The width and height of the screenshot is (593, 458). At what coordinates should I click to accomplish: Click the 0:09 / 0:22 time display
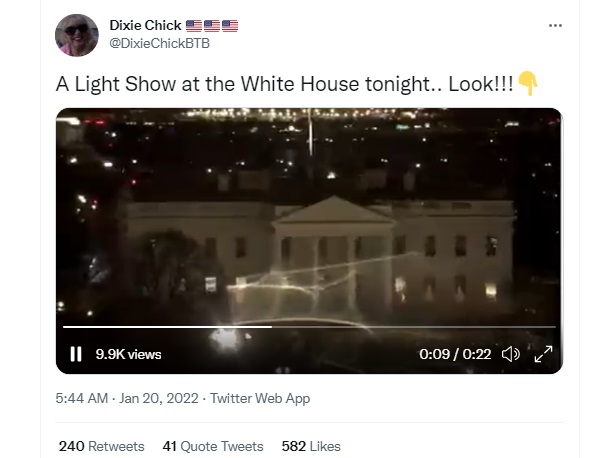click(455, 354)
